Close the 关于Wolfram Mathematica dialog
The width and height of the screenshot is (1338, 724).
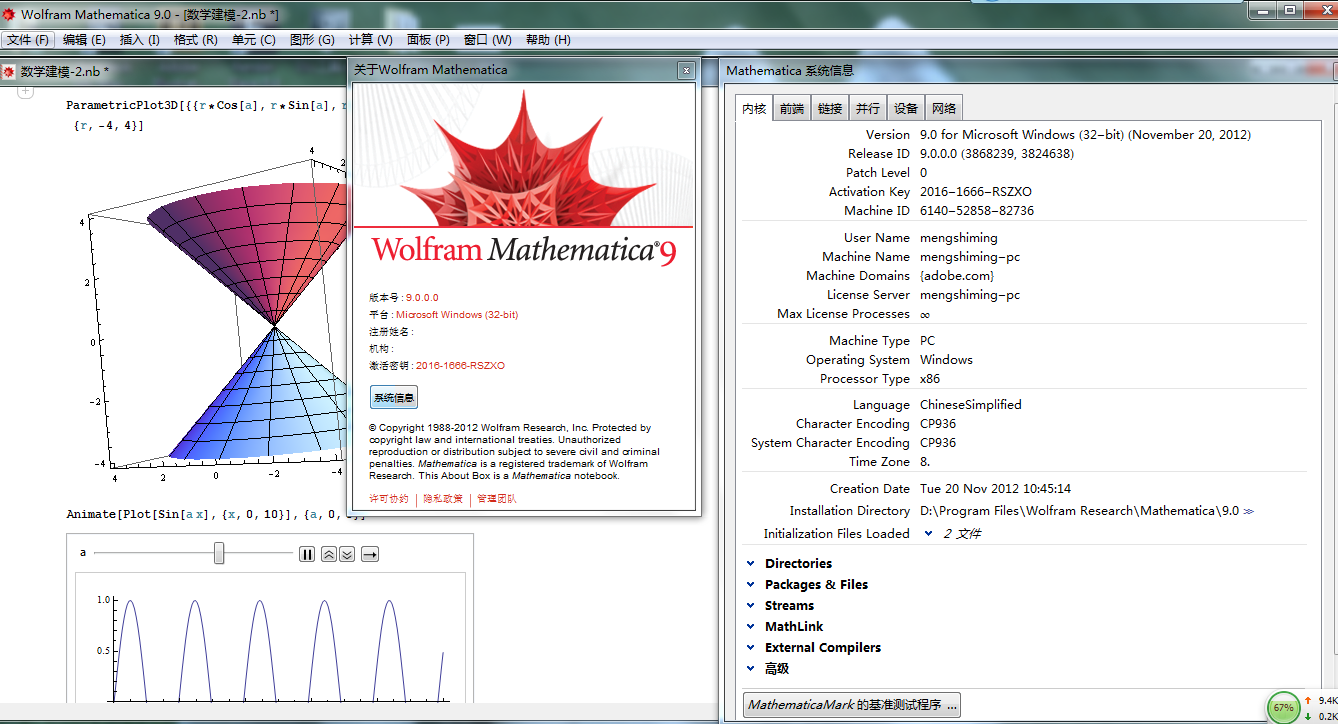click(x=686, y=70)
